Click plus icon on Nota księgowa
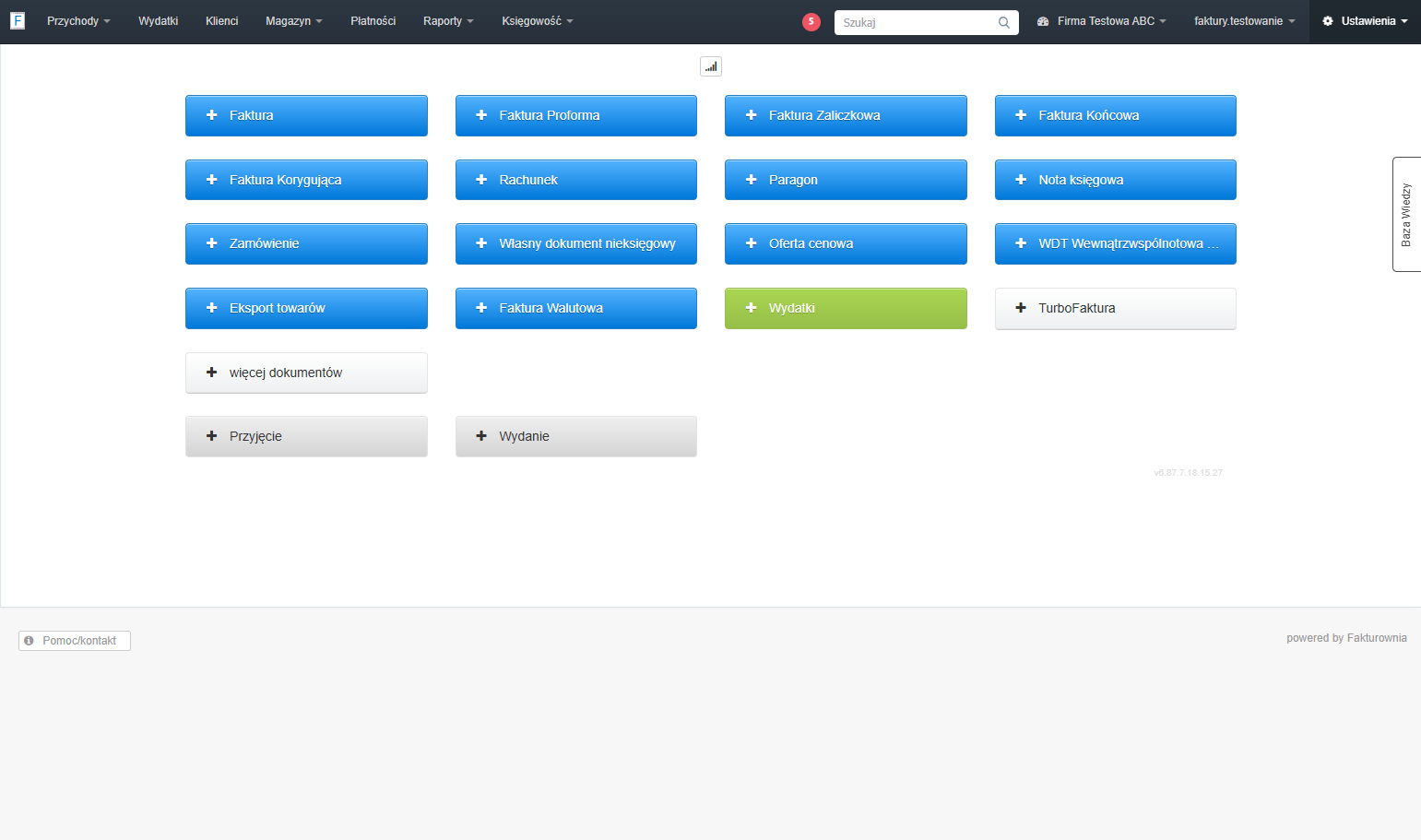The image size is (1421, 840). 1021,180
